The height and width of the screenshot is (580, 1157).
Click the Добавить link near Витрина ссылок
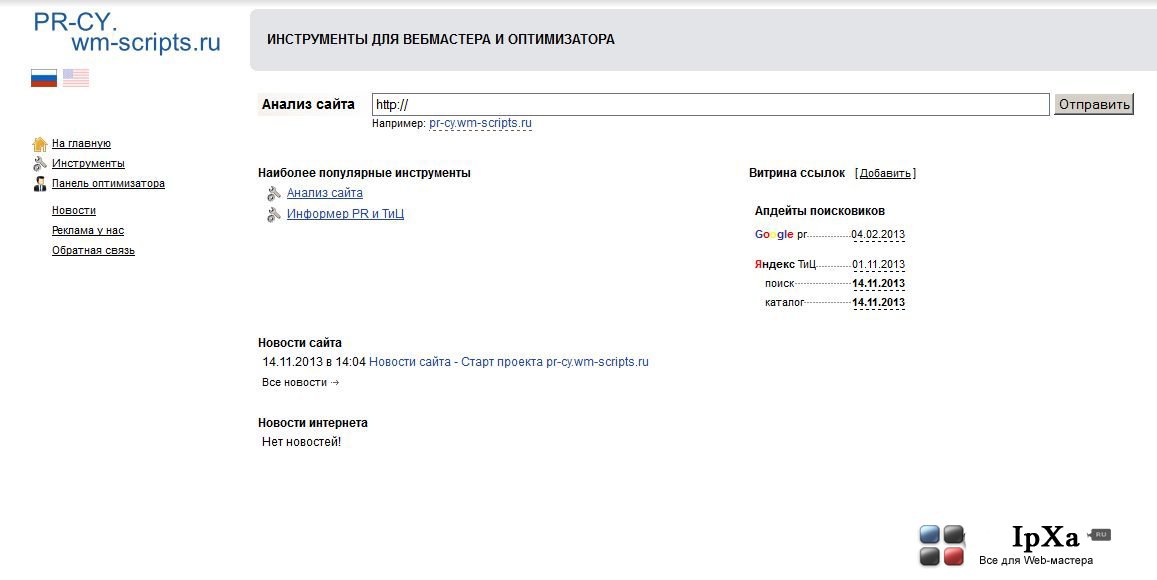[x=885, y=173]
